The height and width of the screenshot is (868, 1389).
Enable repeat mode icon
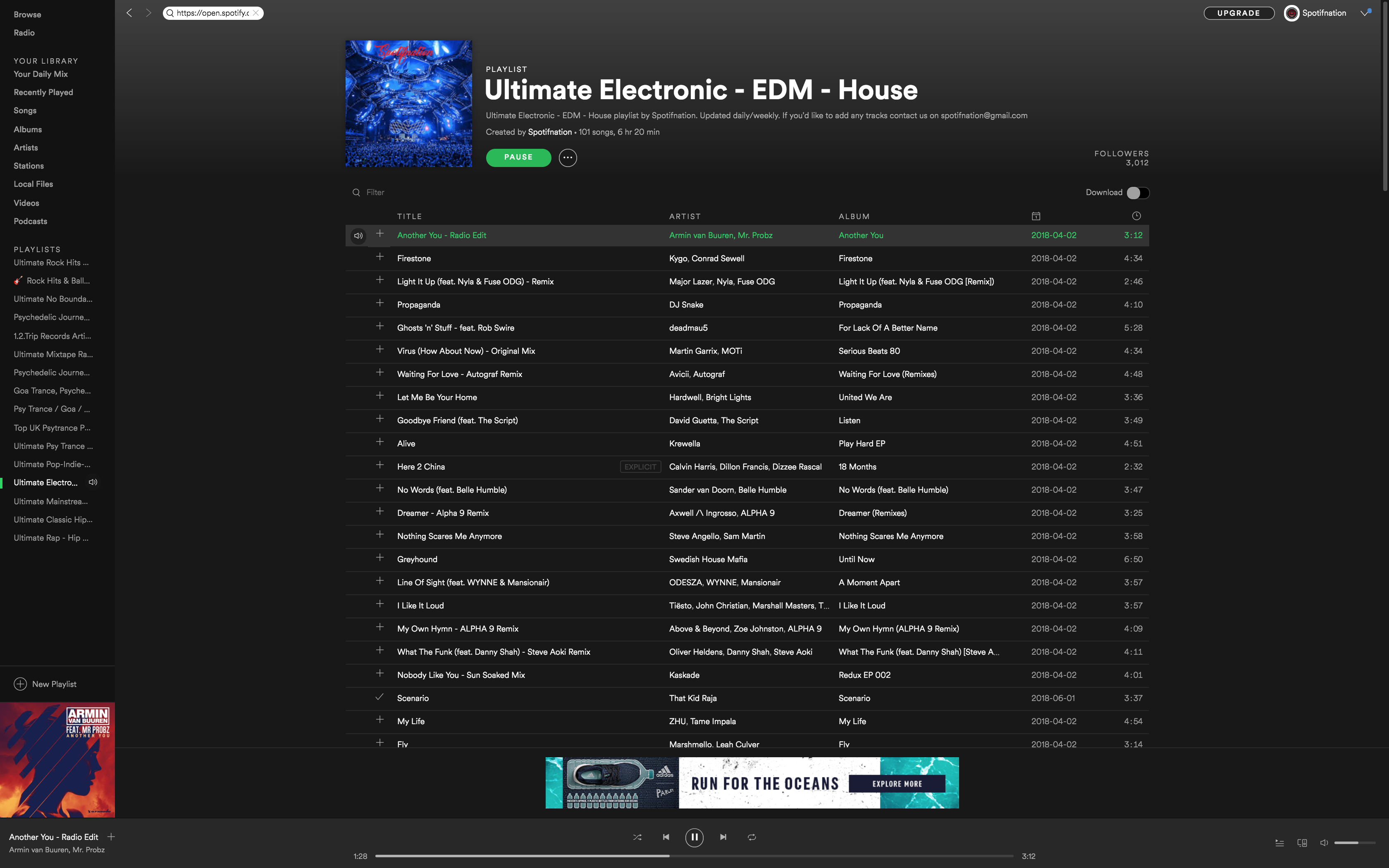[x=752, y=837]
